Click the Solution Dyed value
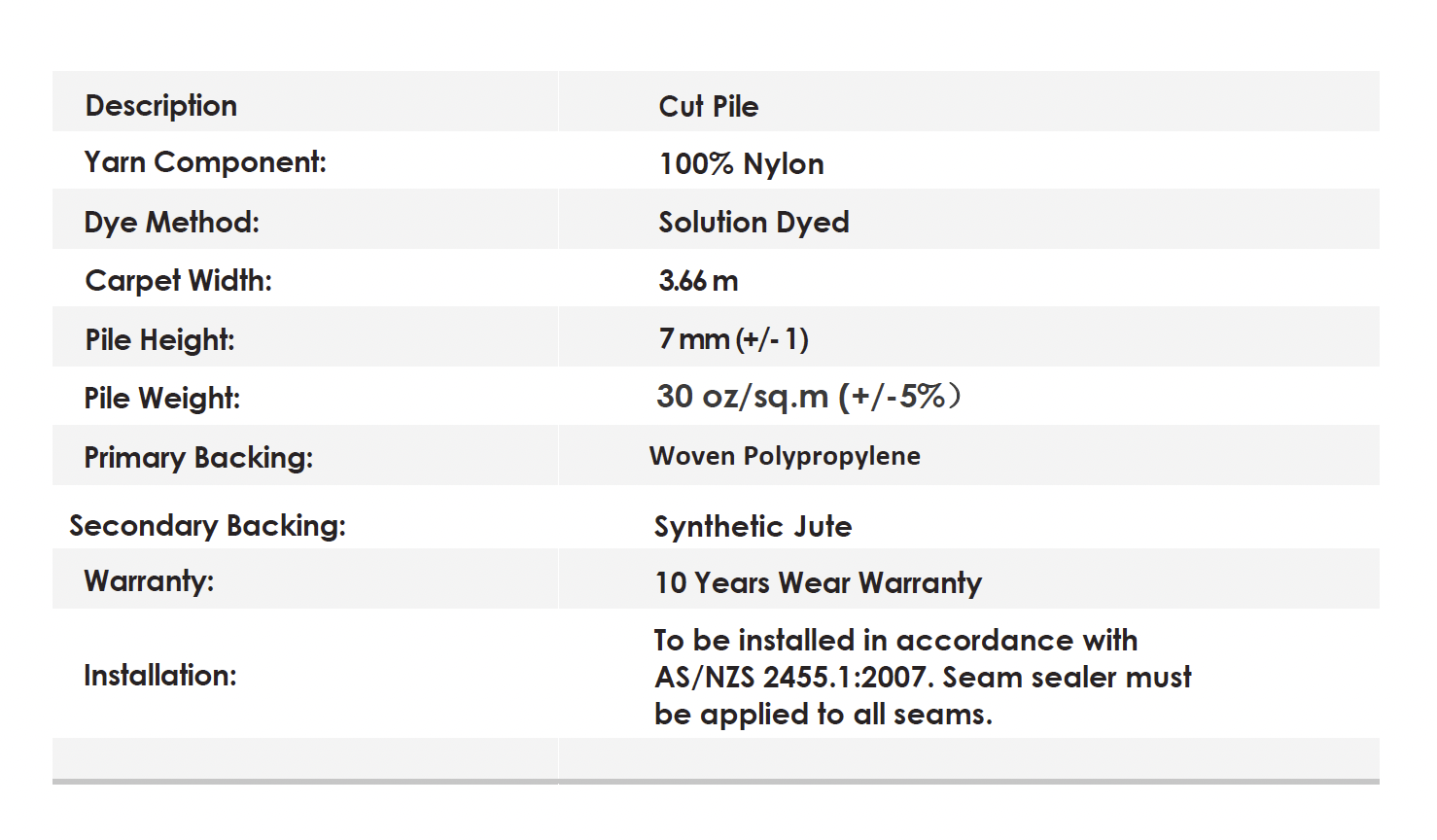The width and height of the screenshot is (1437, 840). (754, 222)
